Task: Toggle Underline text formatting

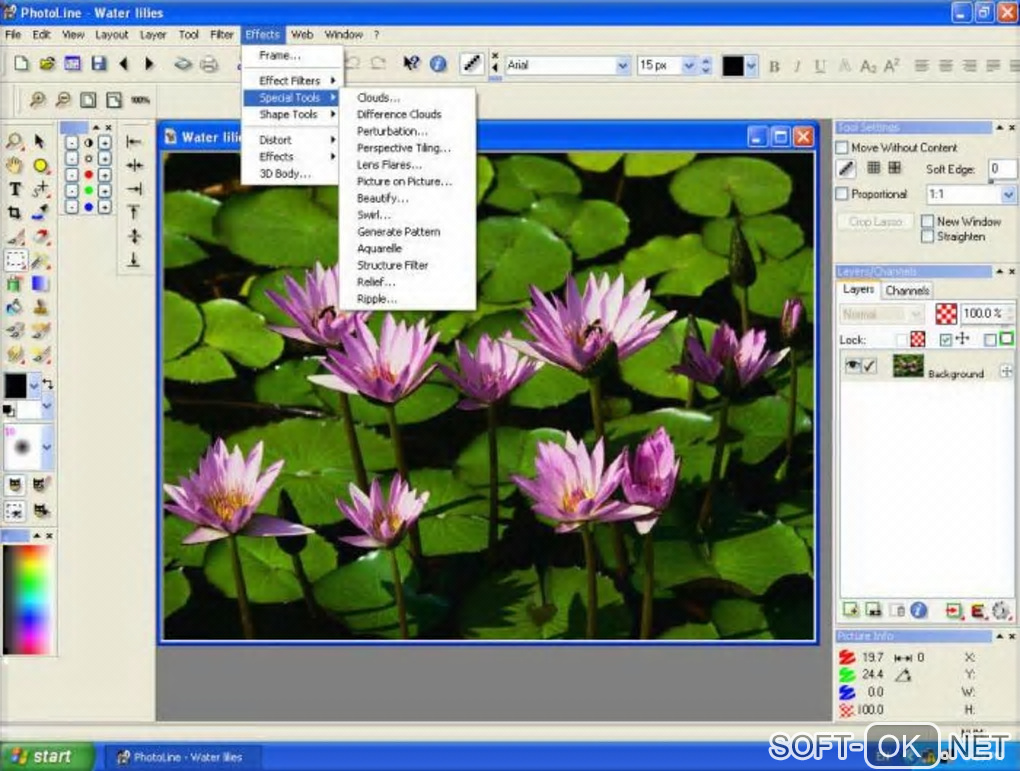Action: tap(820, 66)
